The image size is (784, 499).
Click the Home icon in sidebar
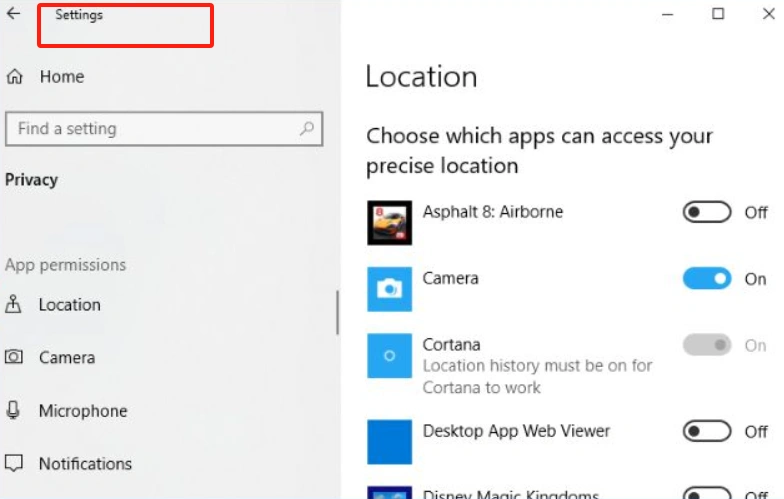pyautogui.click(x=14, y=77)
